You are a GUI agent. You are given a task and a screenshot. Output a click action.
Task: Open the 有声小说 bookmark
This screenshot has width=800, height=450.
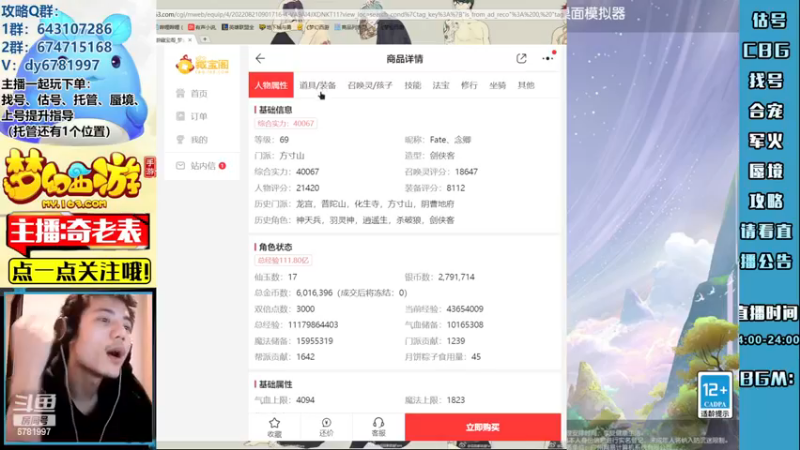tap(203, 27)
